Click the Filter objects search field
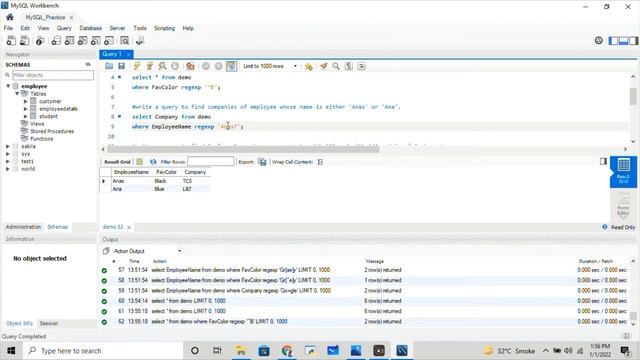Viewport: 640px width, 360px height. click(53, 75)
